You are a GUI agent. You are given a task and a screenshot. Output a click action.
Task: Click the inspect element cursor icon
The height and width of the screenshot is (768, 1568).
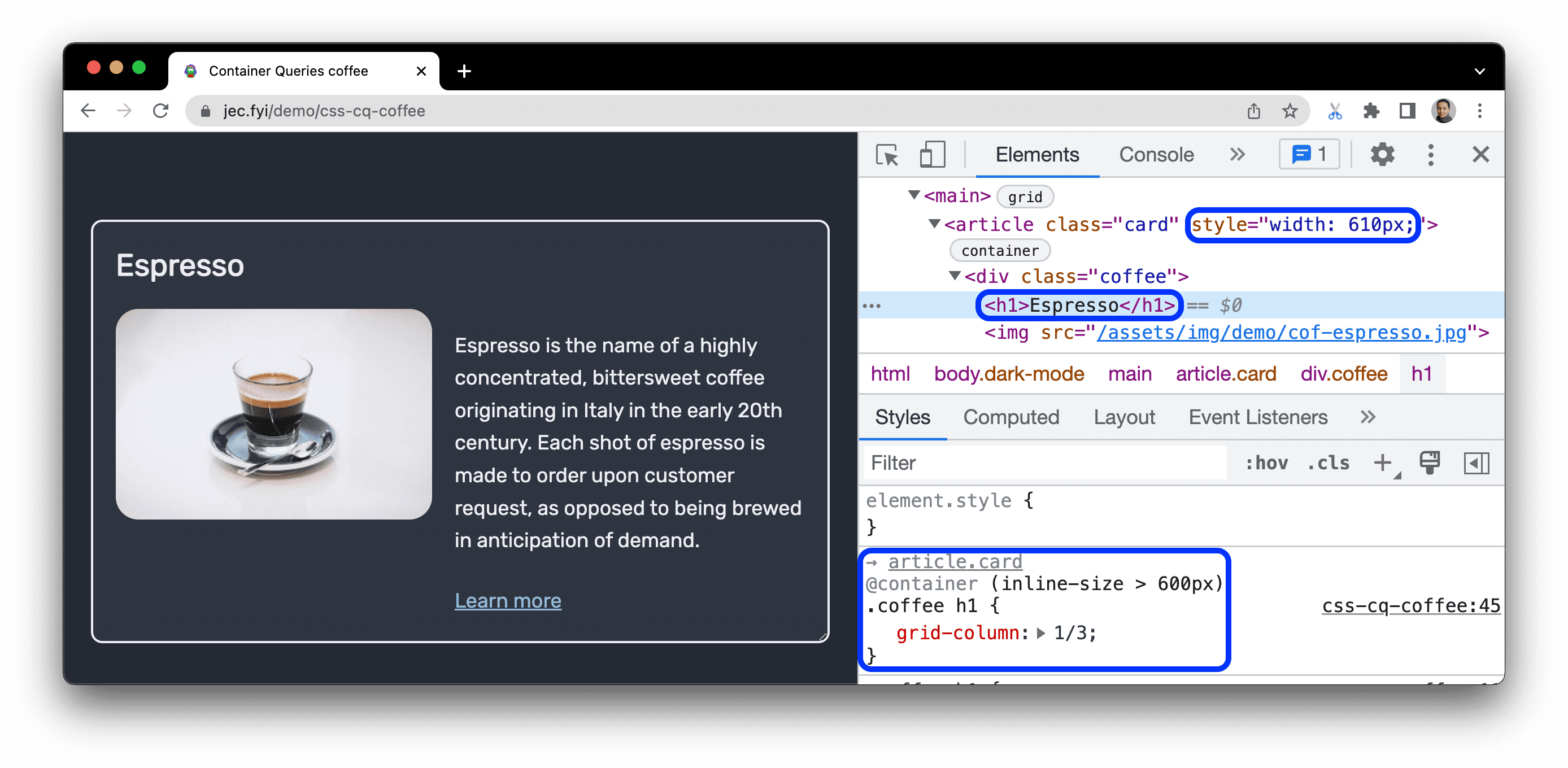(886, 156)
